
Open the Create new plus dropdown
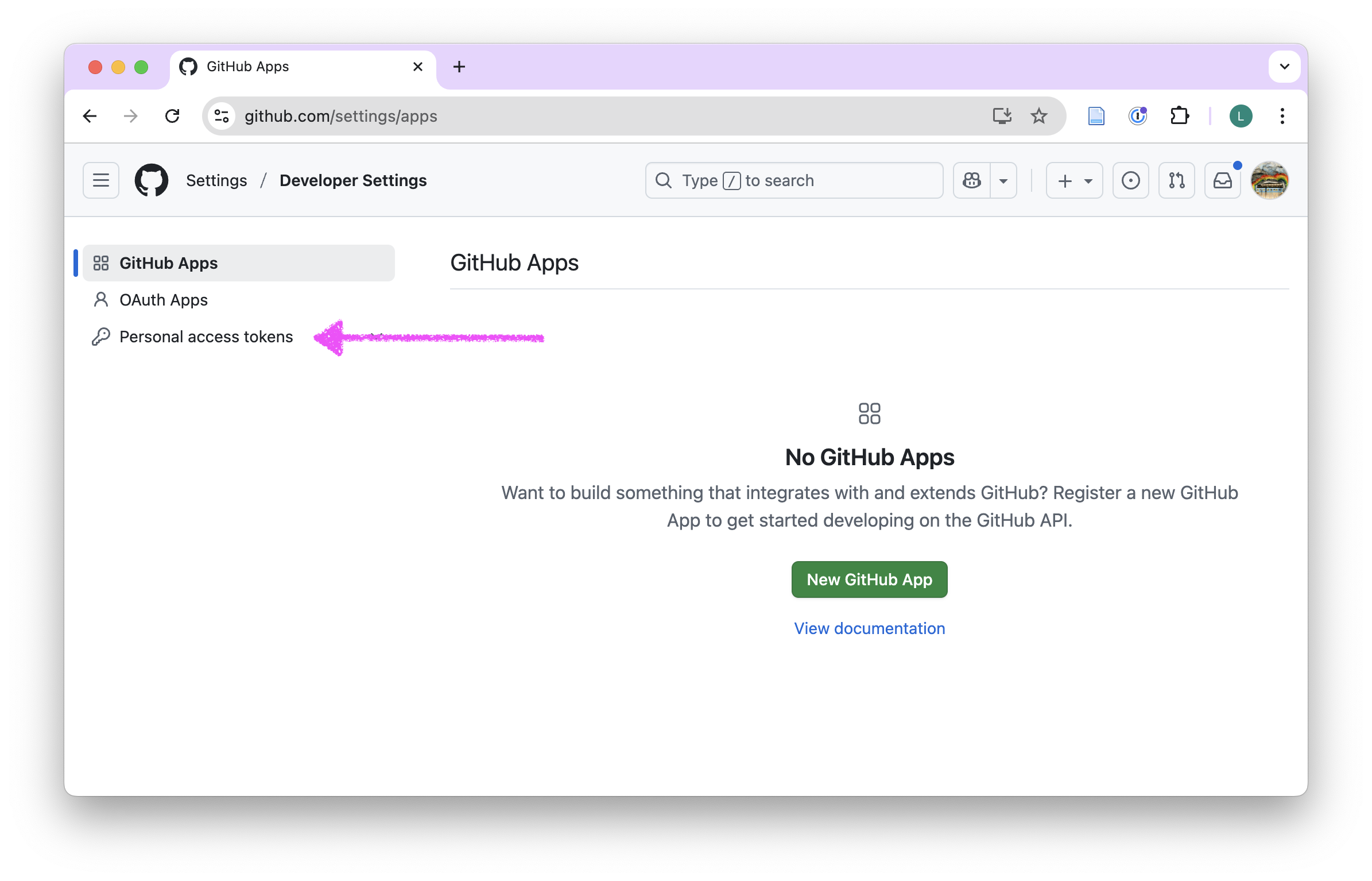click(1074, 180)
